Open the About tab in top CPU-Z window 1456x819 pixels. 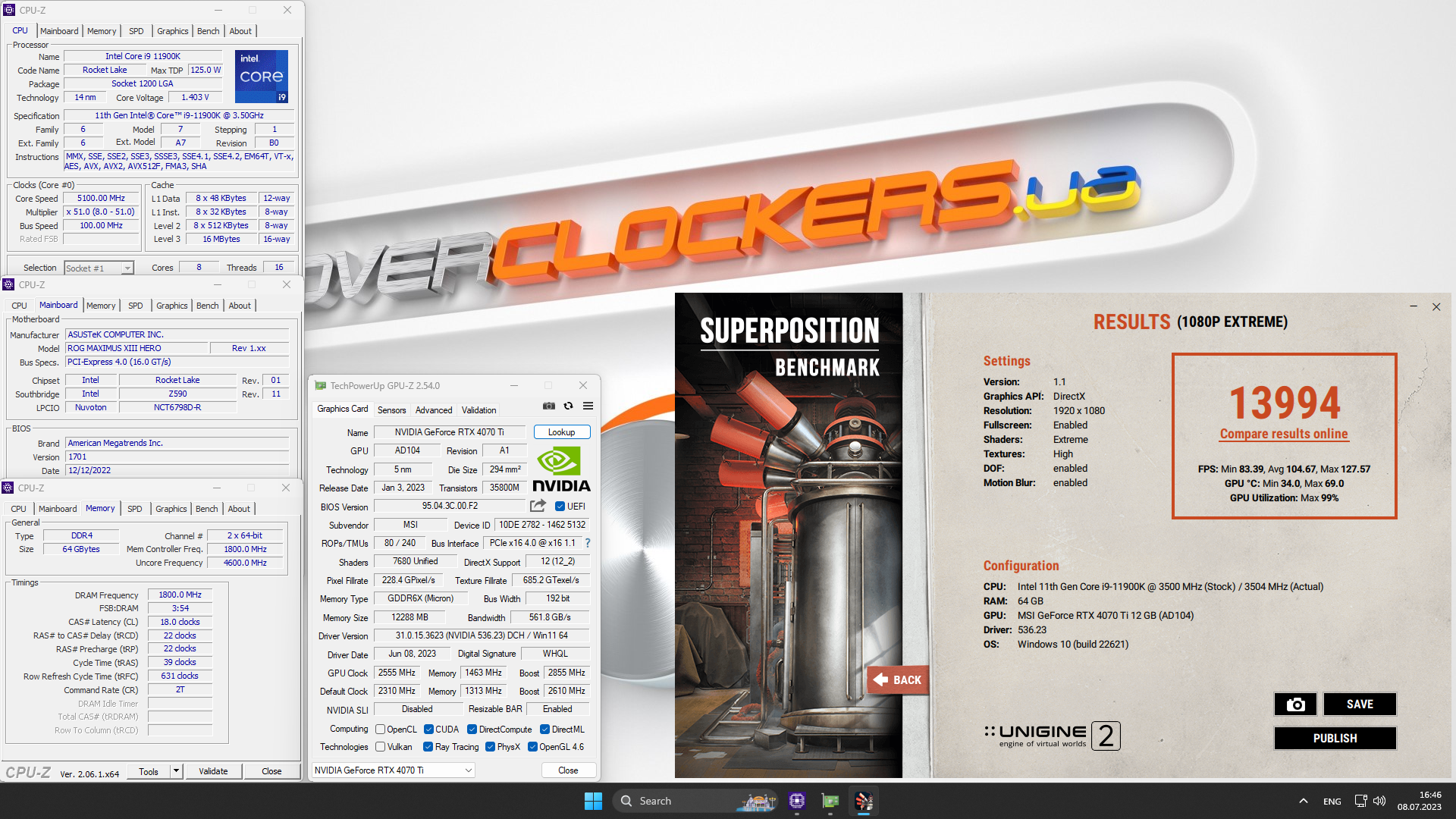coord(240,31)
